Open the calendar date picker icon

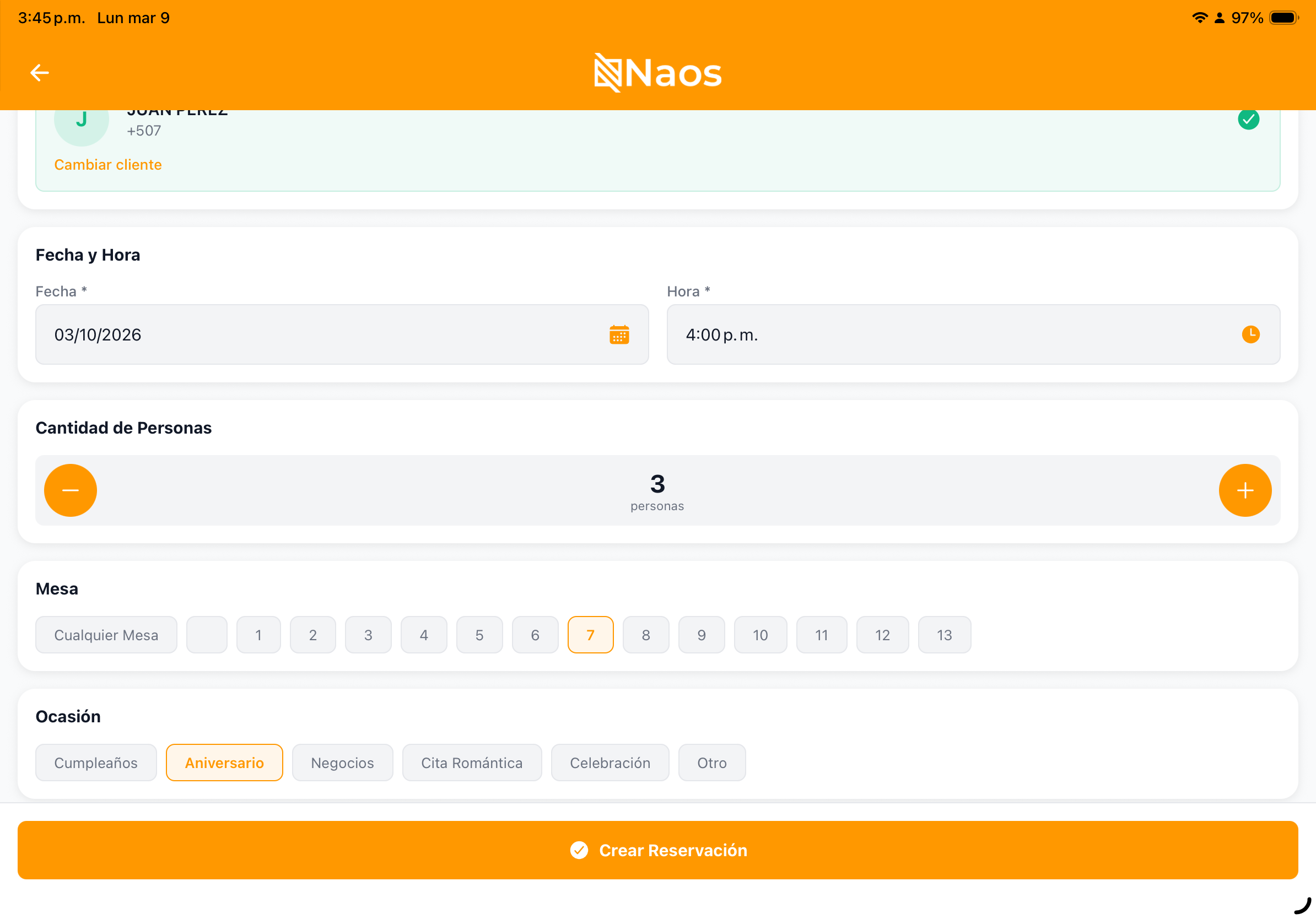(619, 334)
